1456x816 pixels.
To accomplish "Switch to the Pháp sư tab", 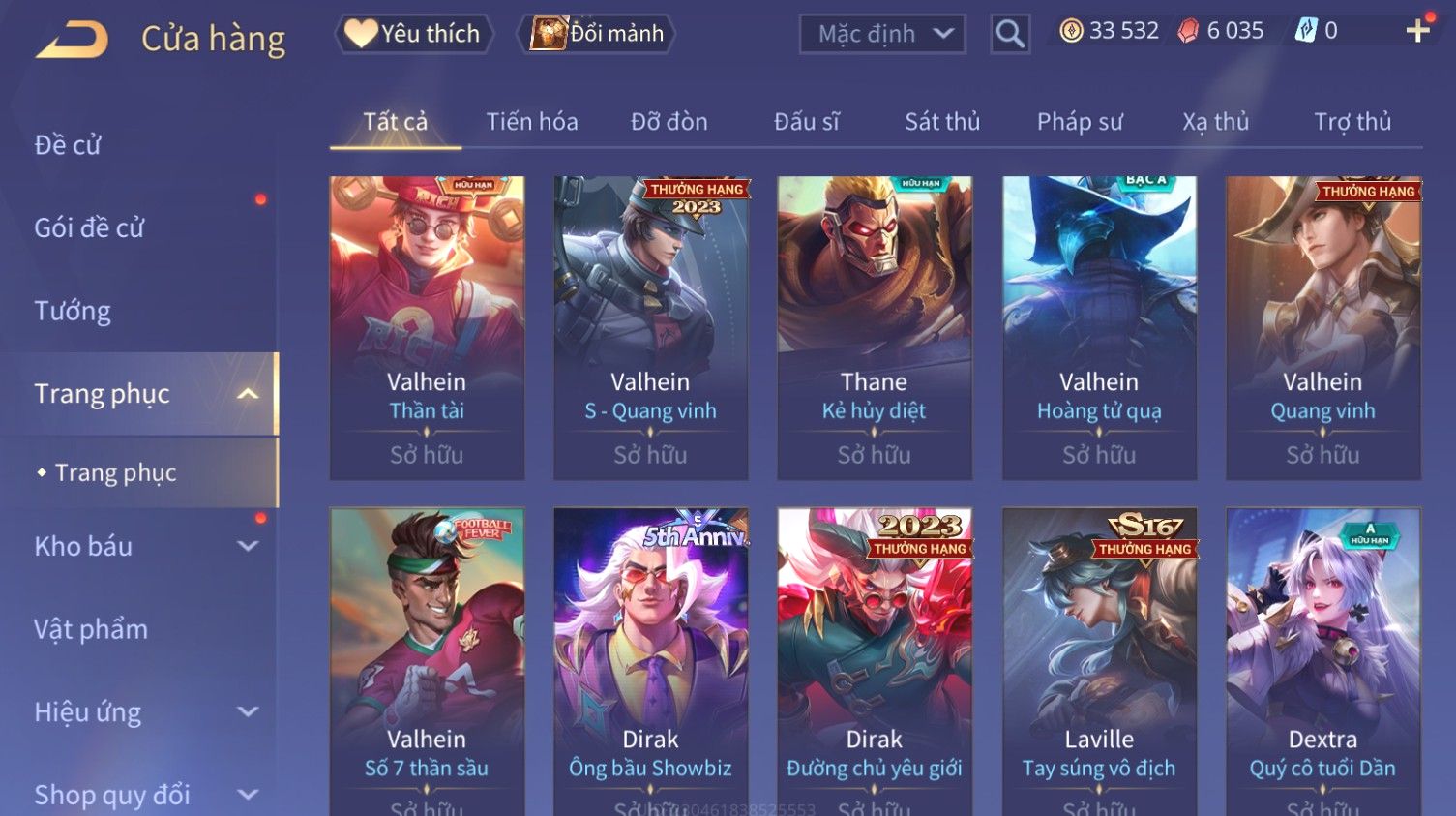I will 1080,121.
